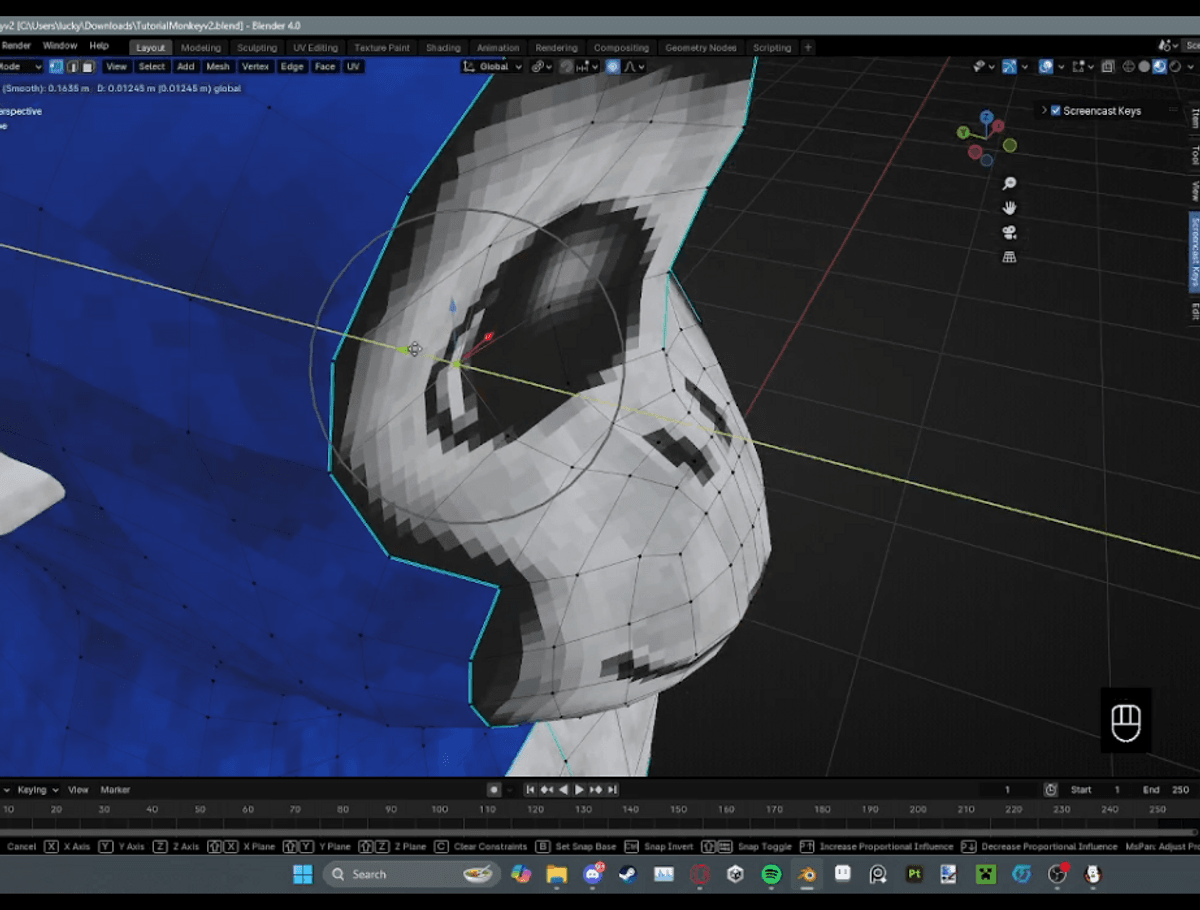Select the solid viewport shading icon
Screen dimensions: 1200x910
point(1144,67)
